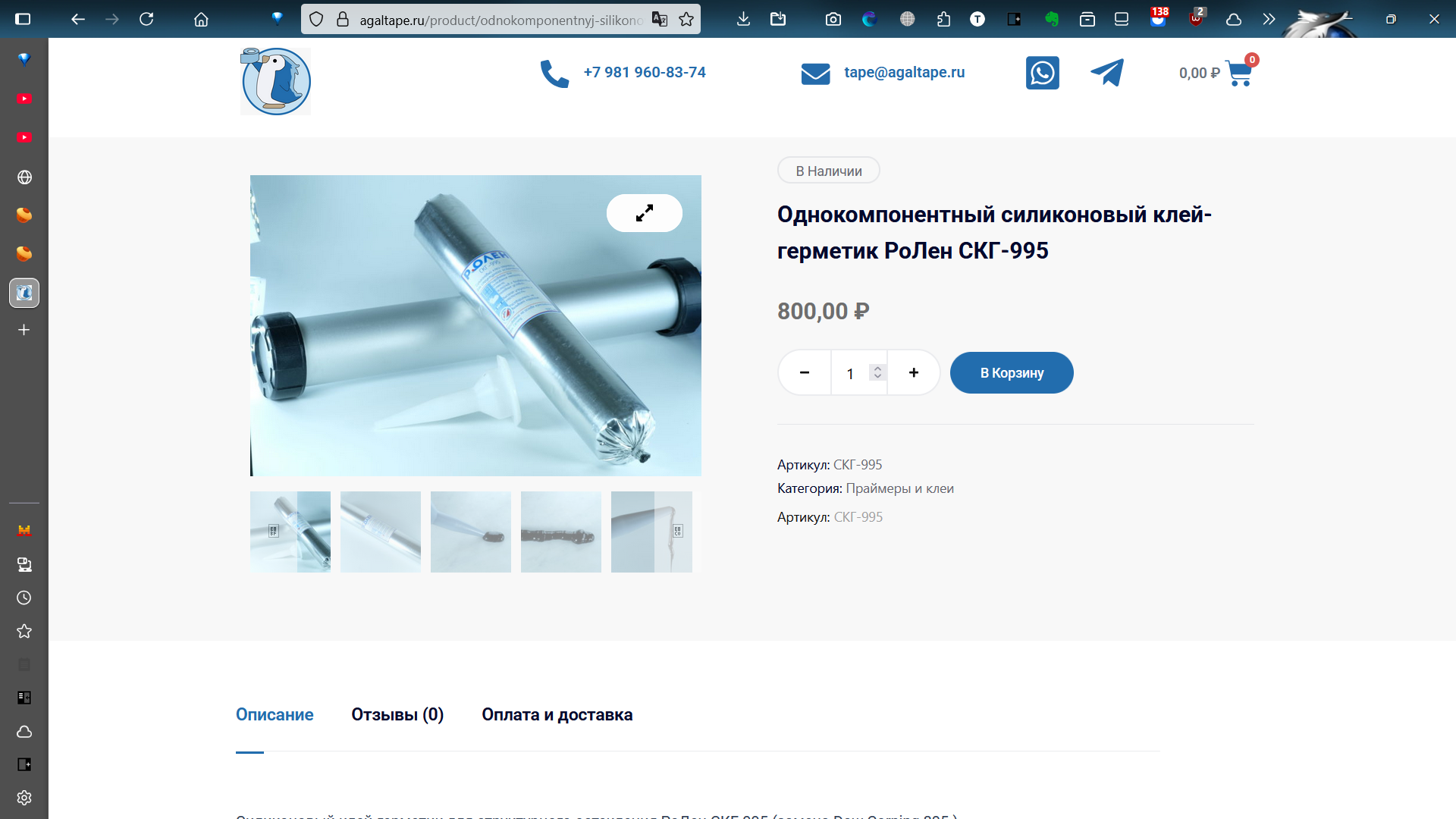This screenshot has width=1456, height=819.
Task: Select the black sealant bead thumbnail
Action: pos(560,532)
